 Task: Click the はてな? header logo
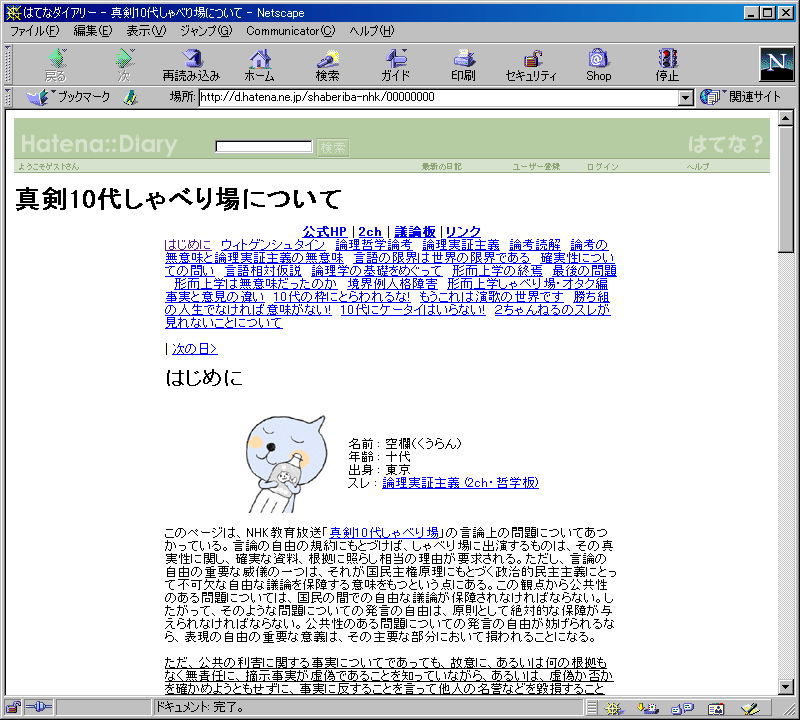click(x=725, y=144)
